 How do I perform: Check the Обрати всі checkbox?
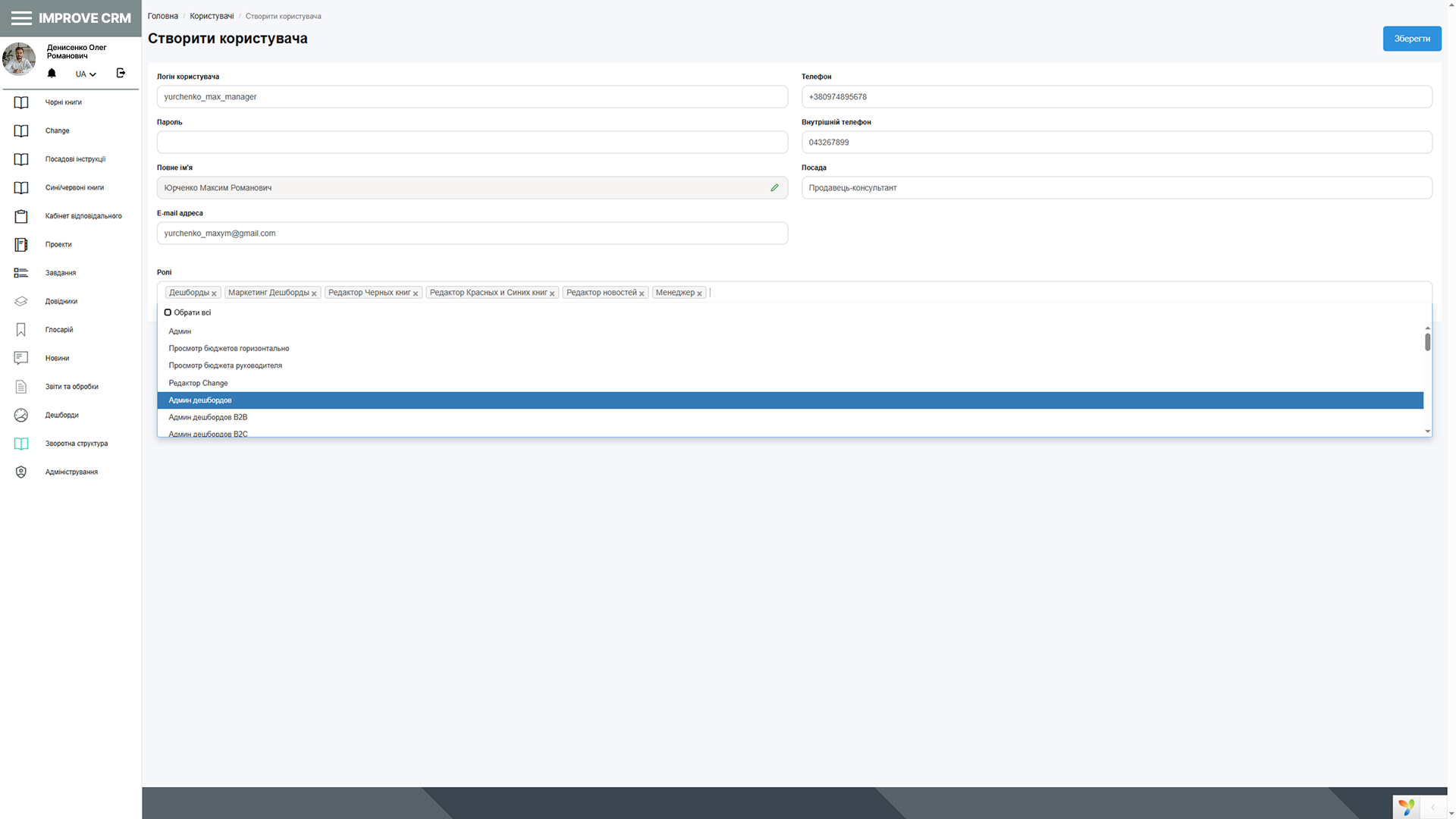168,312
